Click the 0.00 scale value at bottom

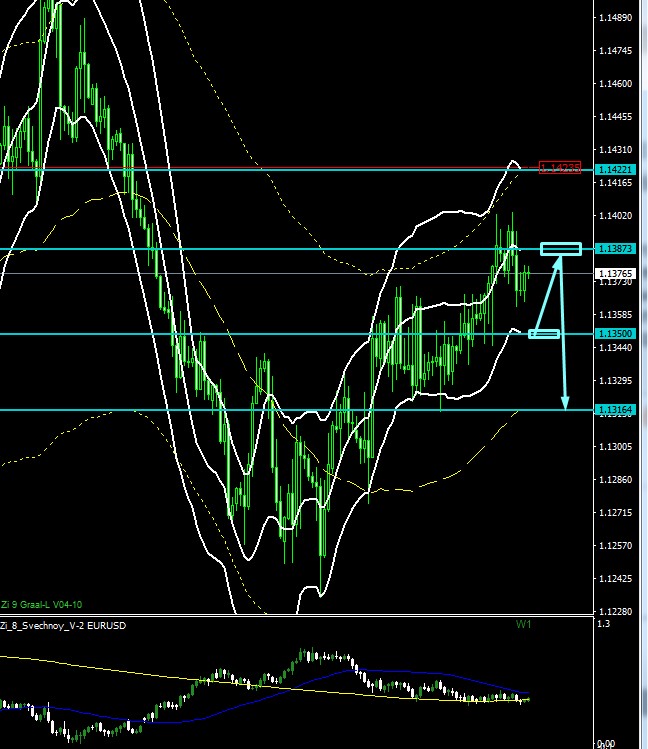[x=606, y=743]
